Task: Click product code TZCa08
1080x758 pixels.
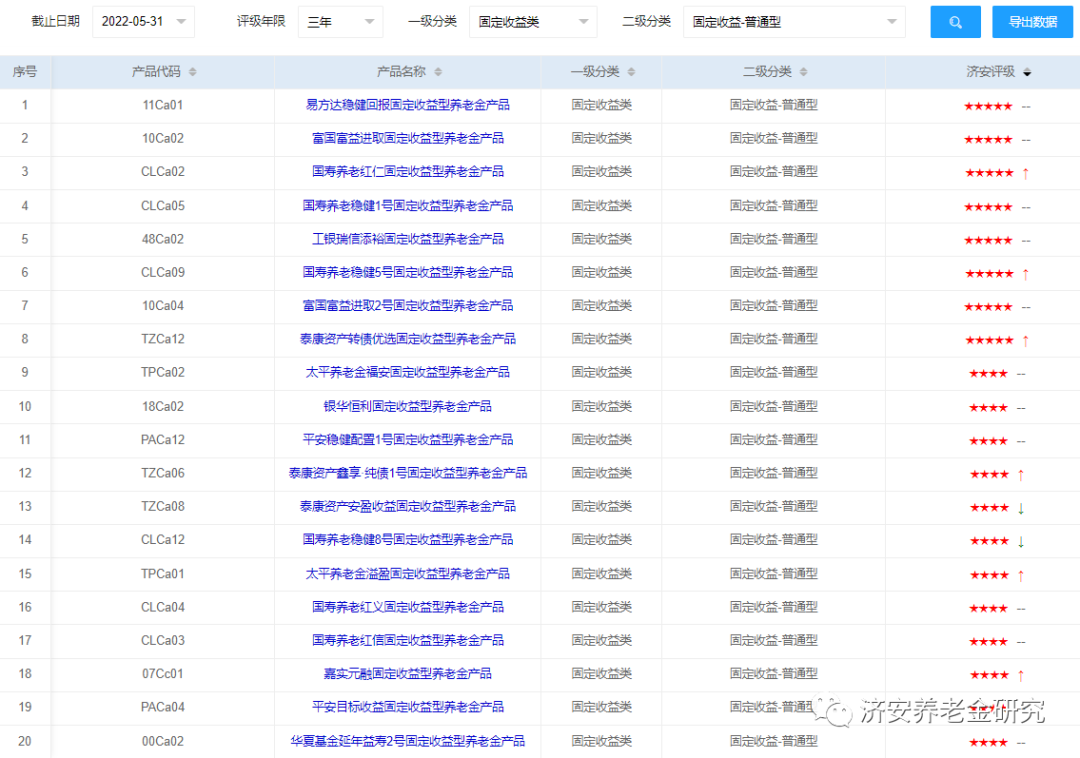Action: tap(163, 506)
